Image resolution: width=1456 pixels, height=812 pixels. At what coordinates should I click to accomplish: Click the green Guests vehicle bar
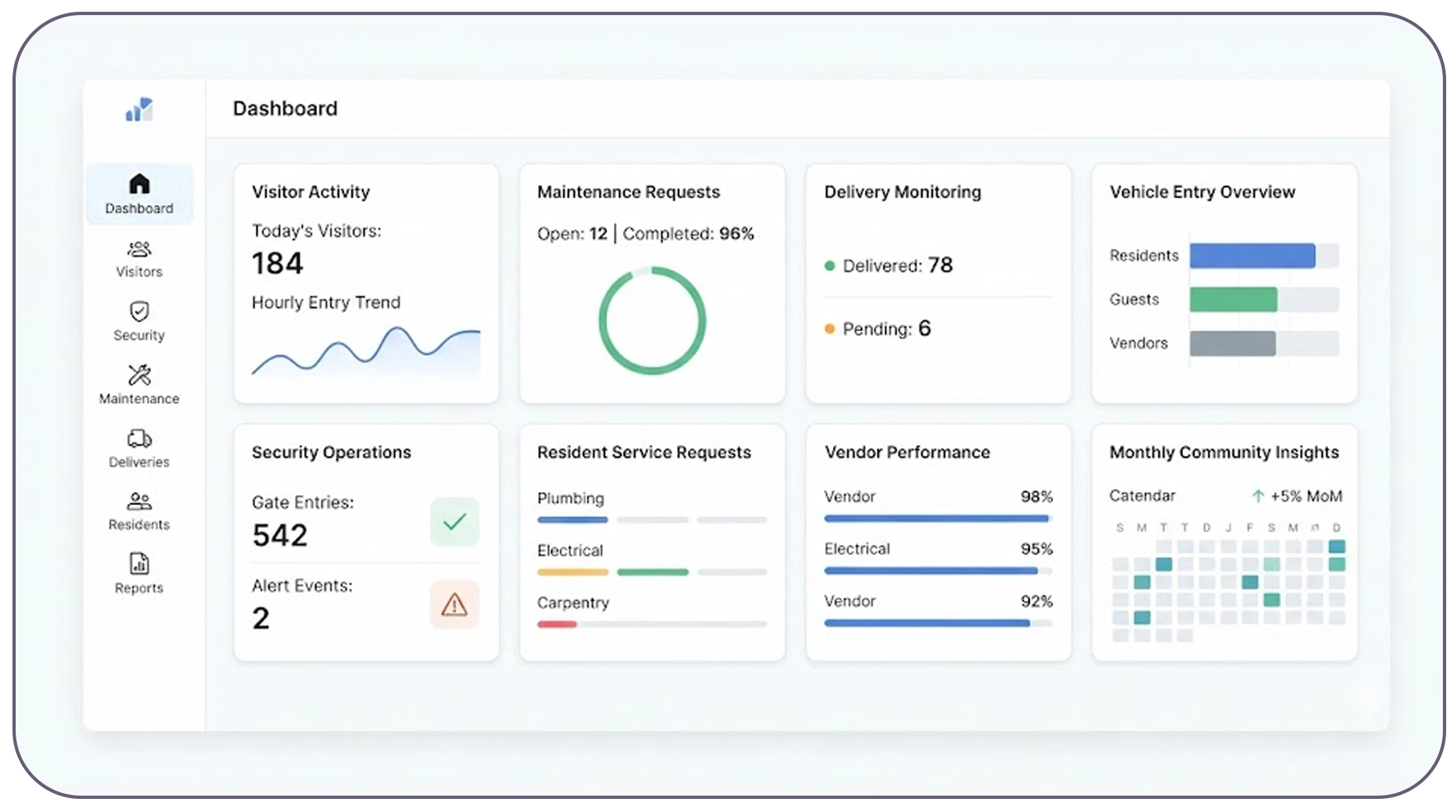pyautogui.click(x=1233, y=299)
